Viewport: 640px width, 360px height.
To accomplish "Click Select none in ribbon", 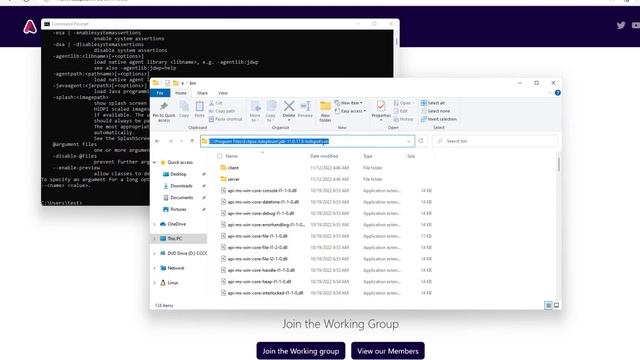I will point(435,111).
